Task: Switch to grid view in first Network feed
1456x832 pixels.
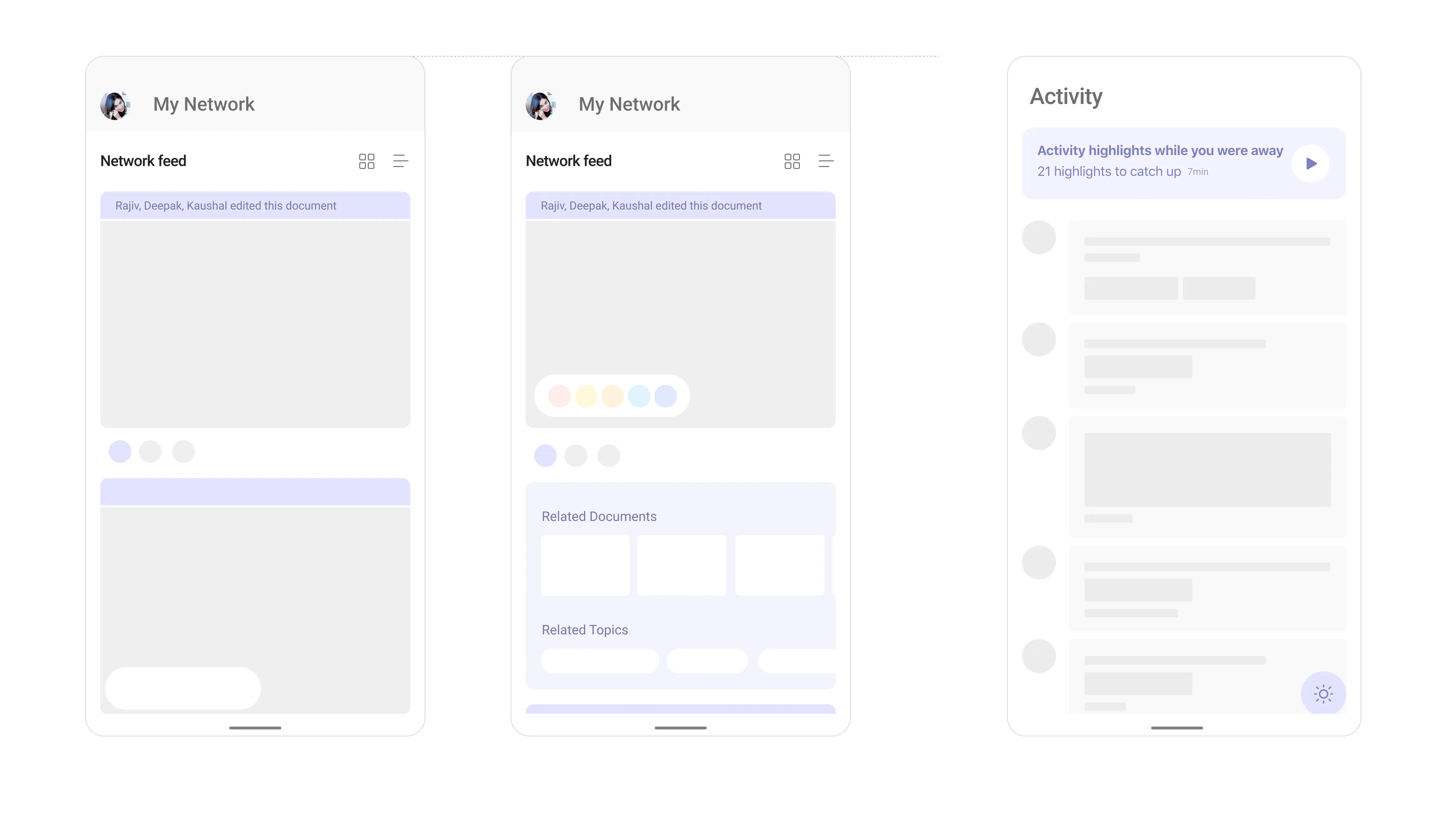Action: click(366, 161)
